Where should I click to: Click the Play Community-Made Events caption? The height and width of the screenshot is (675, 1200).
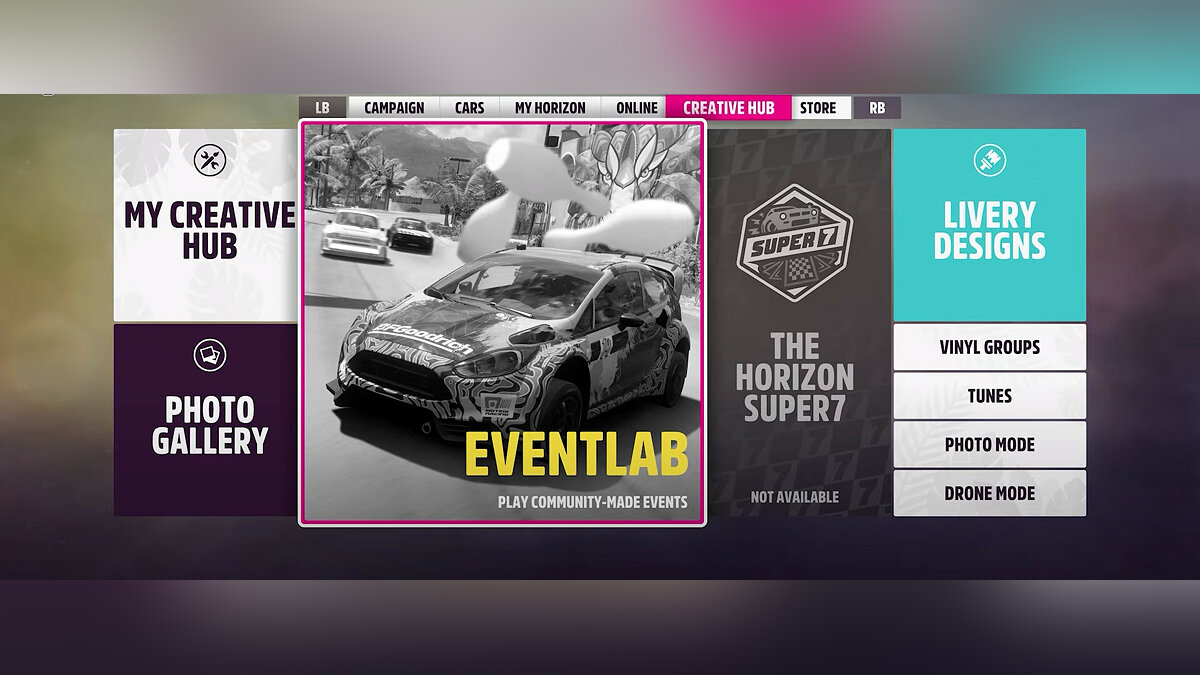click(592, 502)
